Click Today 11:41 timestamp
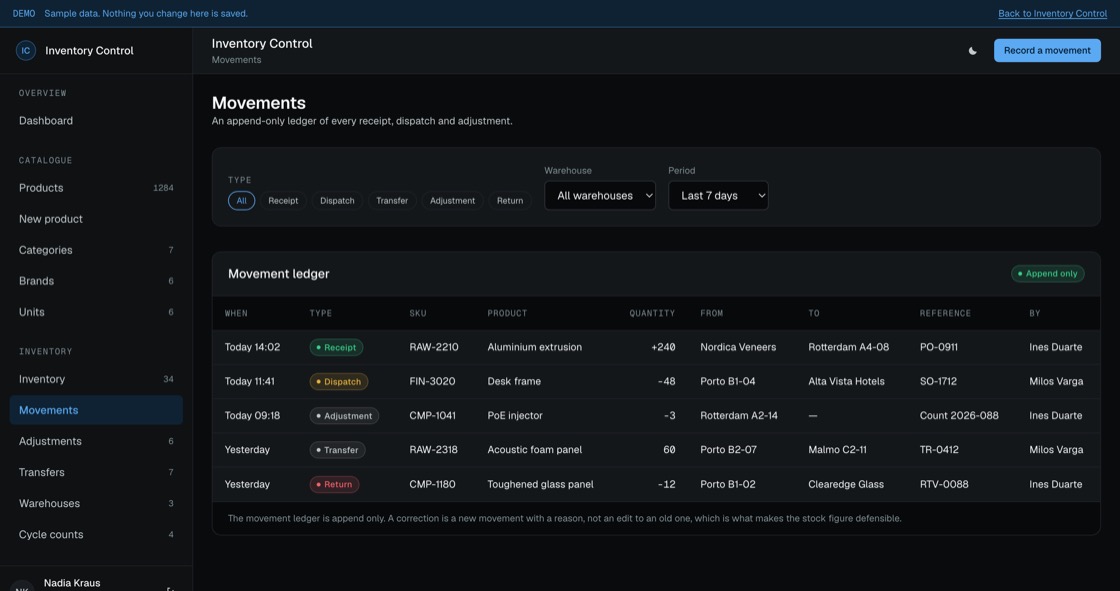Viewport: 1120px width, 591px height. pyautogui.click(x=249, y=382)
